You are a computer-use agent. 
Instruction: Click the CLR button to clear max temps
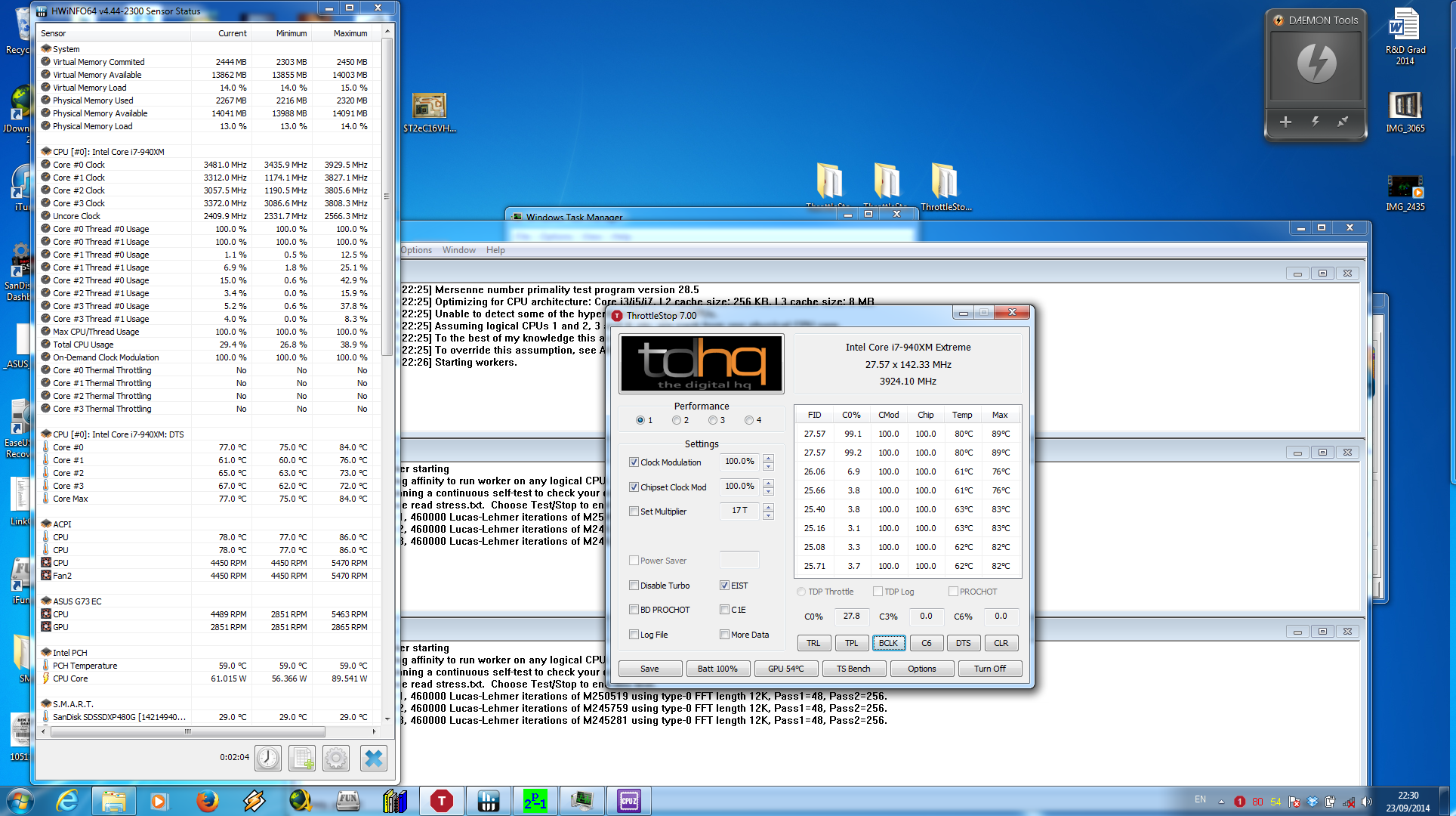click(x=1001, y=643)
